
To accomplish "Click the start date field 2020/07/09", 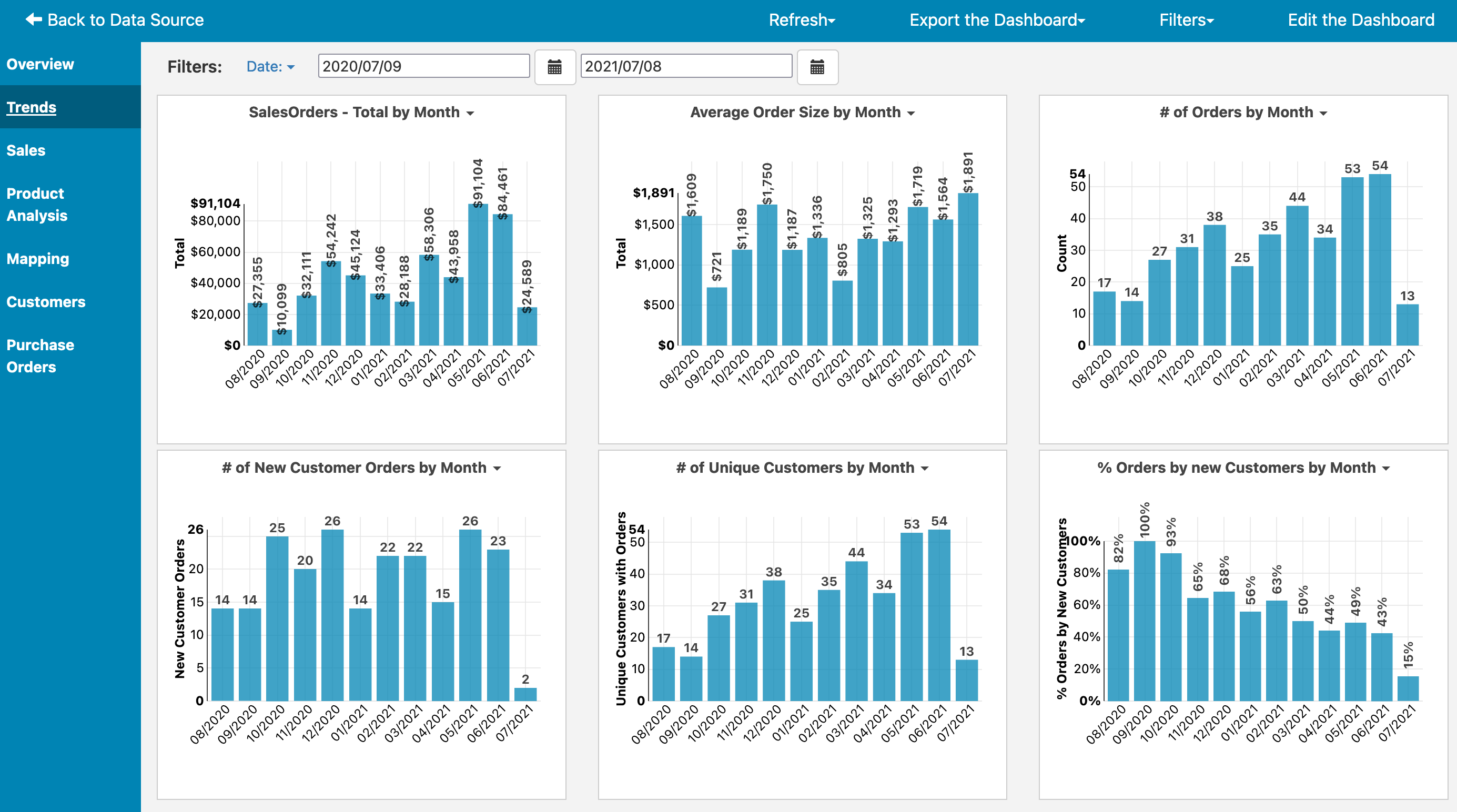I will coord(423,66).
